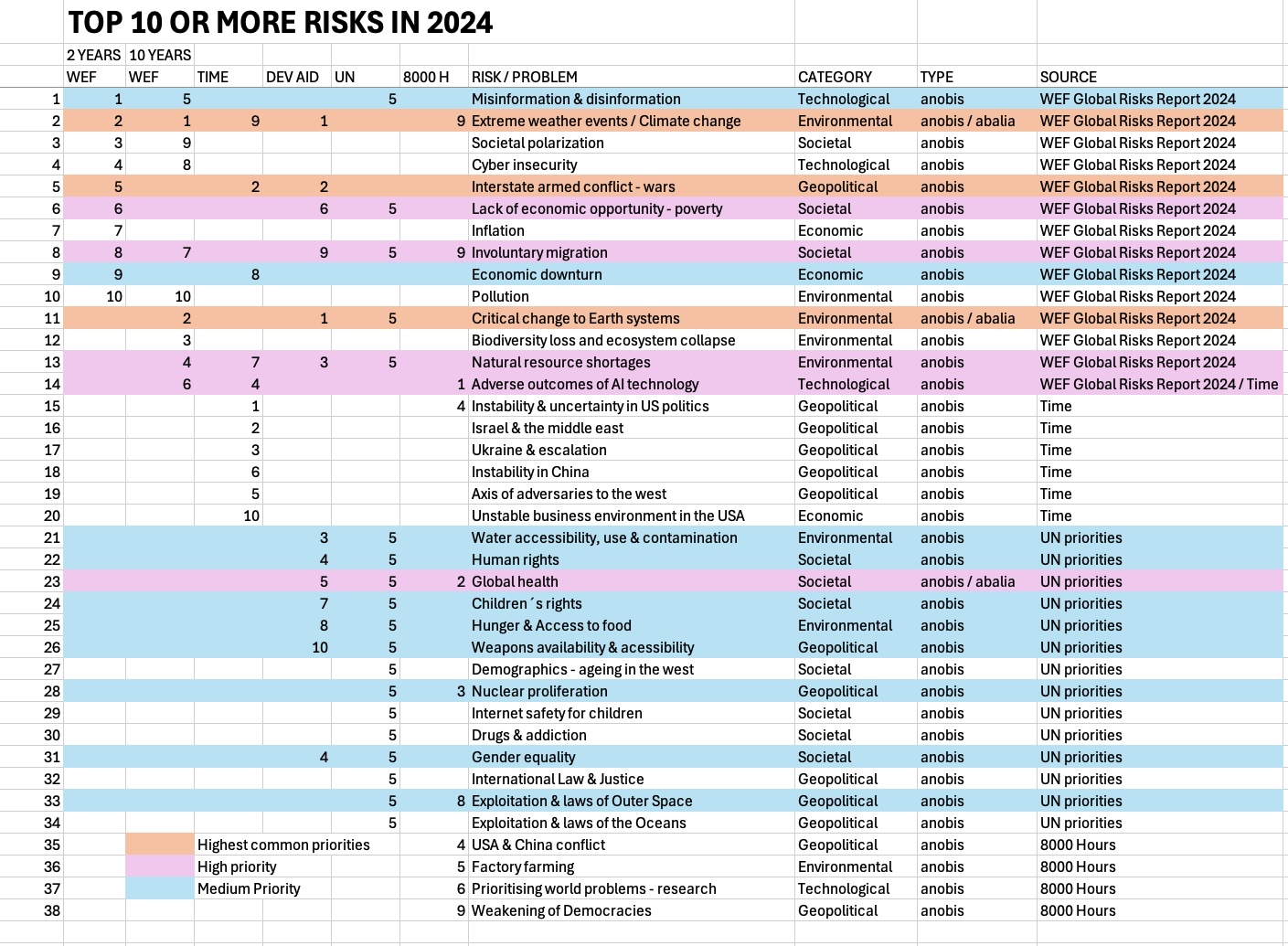Click the 'CATEGORY' header cell
This screenshot has height=946, width=1288.
(835, 77)
